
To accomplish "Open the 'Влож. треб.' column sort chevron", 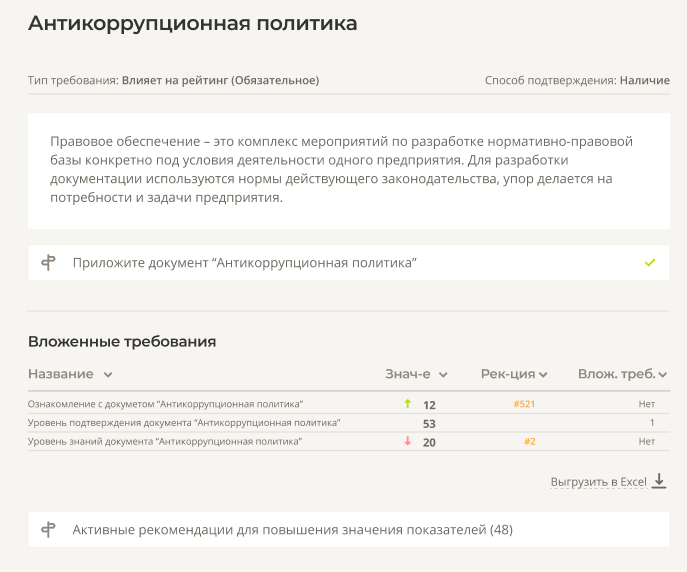I will click(662, 374).
